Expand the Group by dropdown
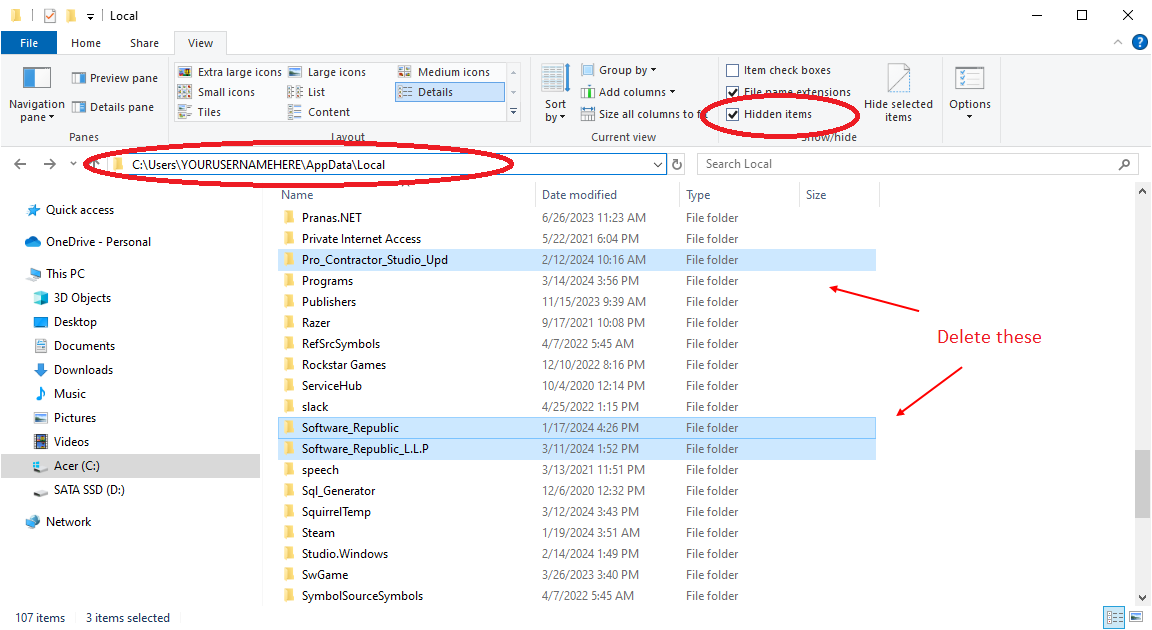The height and width of the screenshot is (630, 1152). tap(627, 70)
